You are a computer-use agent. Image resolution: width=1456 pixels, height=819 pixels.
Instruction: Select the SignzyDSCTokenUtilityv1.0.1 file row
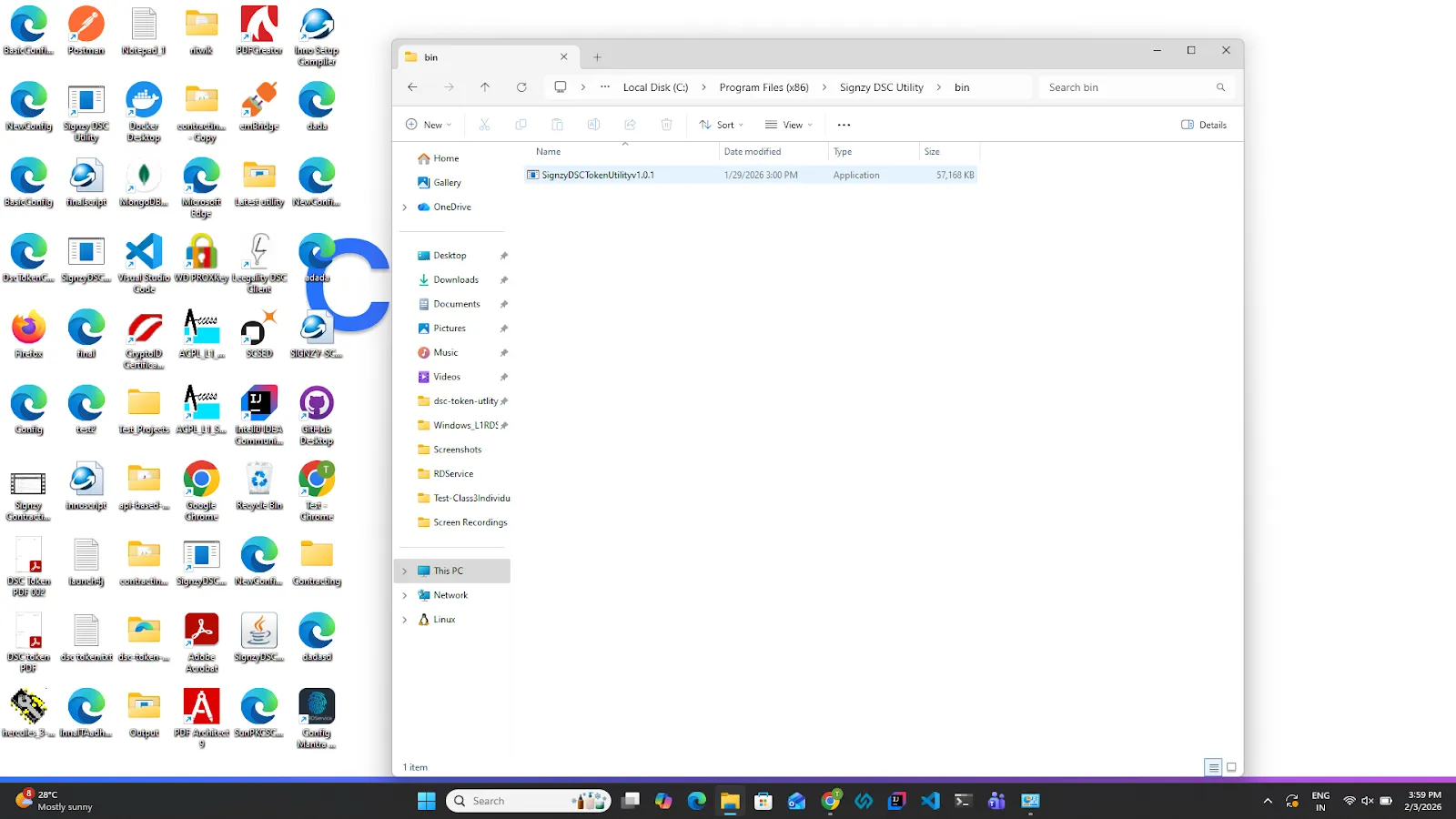coord(751,175)
